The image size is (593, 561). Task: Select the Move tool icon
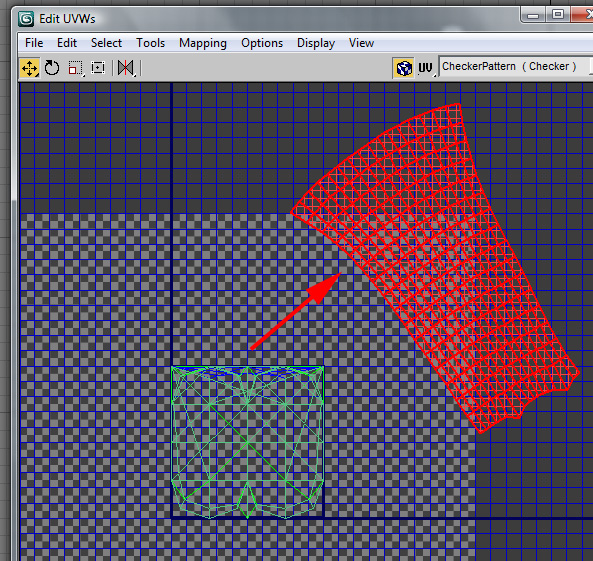(x=29, y=68)
